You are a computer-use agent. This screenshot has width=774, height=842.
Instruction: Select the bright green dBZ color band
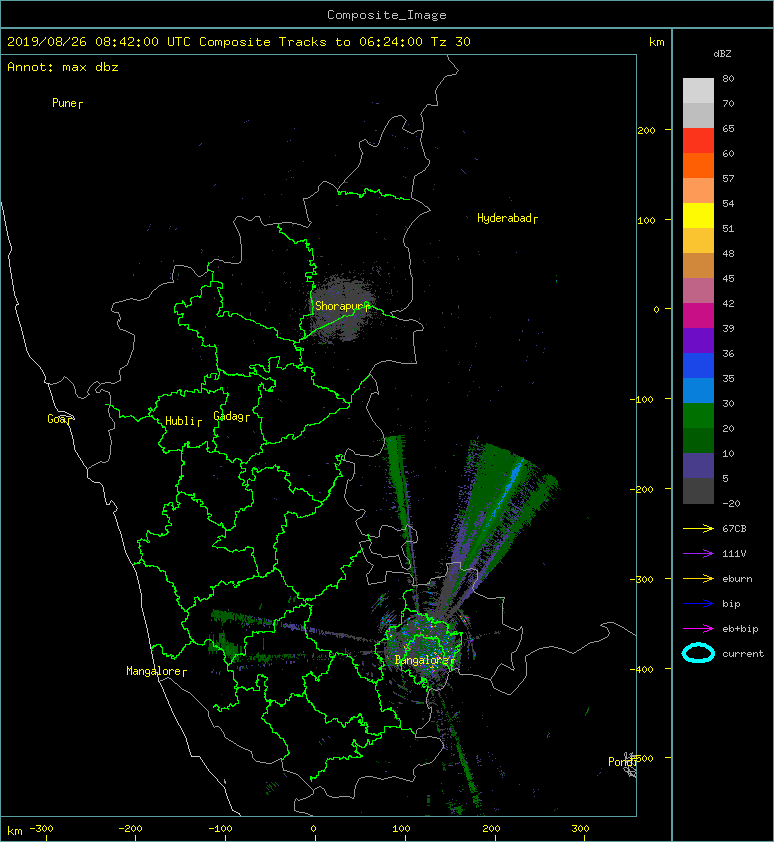(x=698, y=415)
